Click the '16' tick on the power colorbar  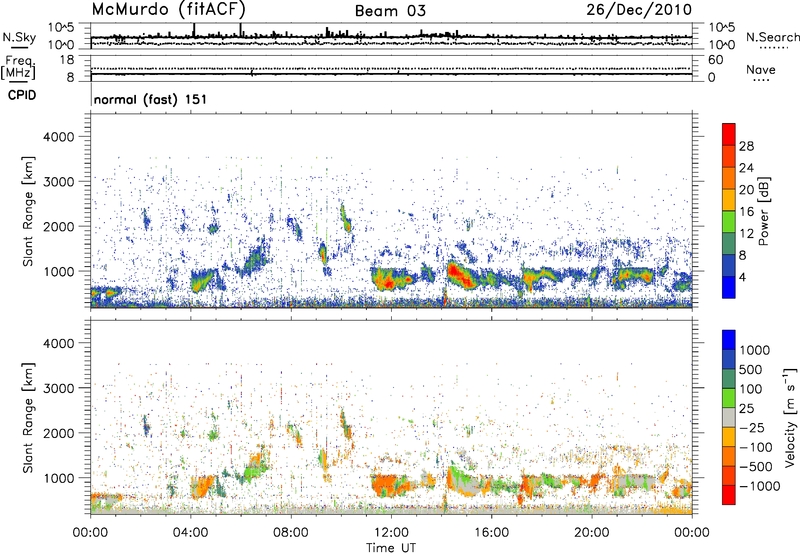pyautogui.click(x=746, y=212)
